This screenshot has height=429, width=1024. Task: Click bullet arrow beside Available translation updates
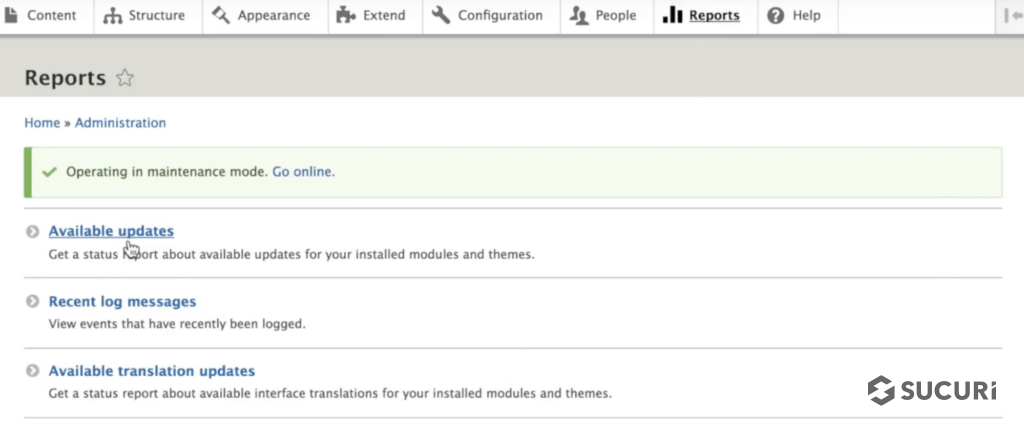pos(33,372)
